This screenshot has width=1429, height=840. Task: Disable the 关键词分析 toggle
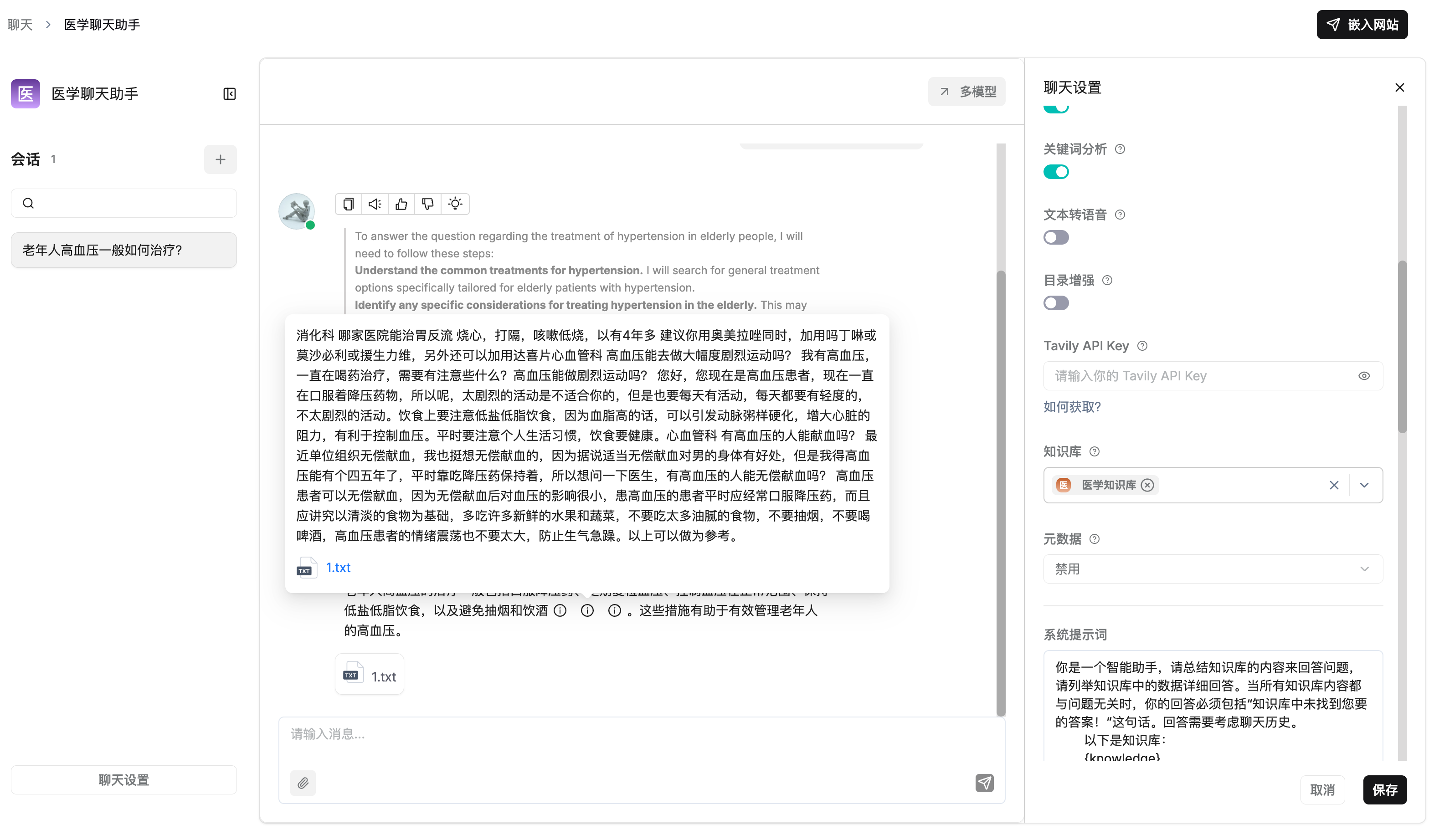pyautogui.click(x=1056, y=172)
